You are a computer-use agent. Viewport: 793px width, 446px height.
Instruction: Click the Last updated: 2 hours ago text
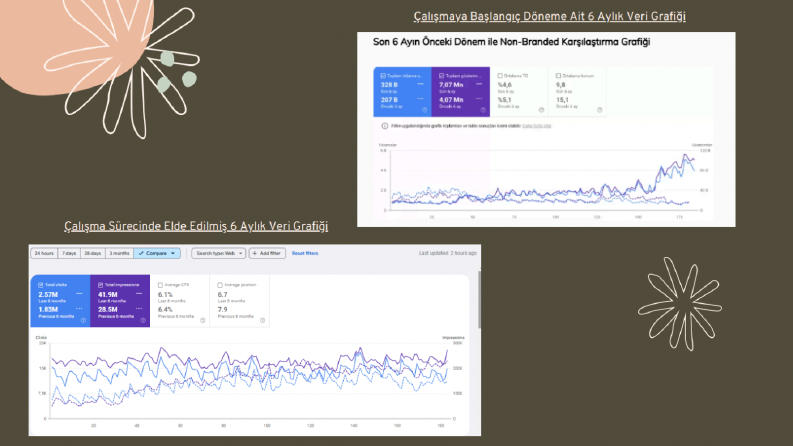pyautogui.click(x=448, y=253)
